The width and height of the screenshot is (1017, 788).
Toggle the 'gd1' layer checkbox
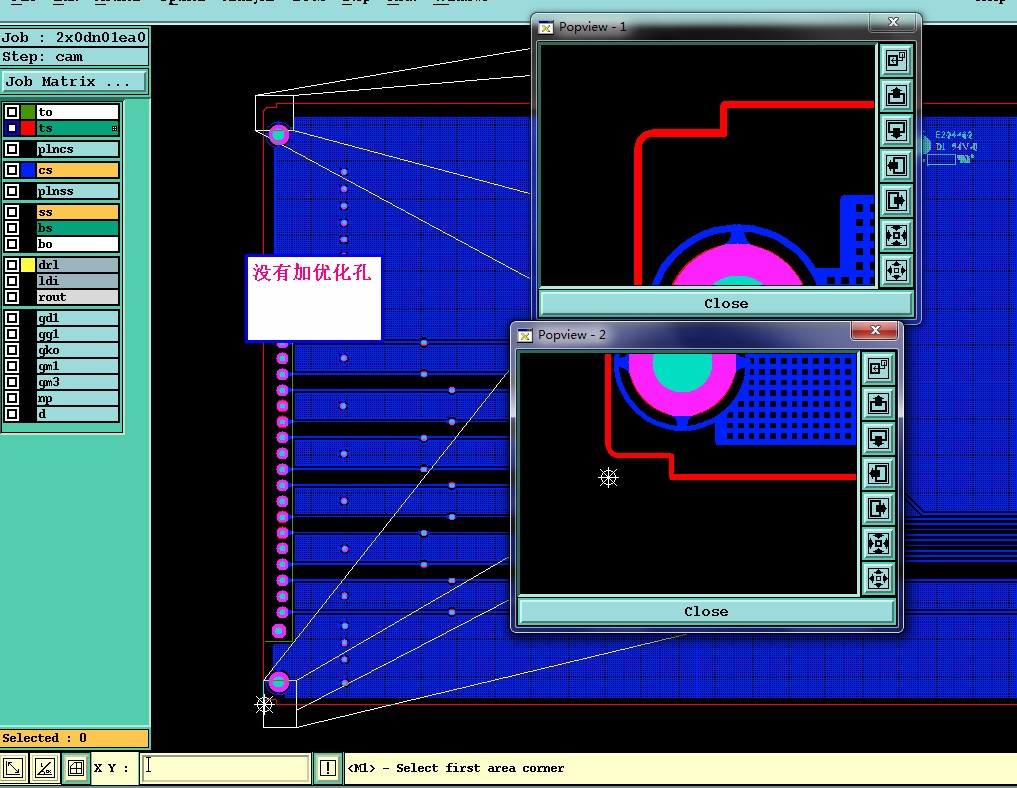click(12, 318)
